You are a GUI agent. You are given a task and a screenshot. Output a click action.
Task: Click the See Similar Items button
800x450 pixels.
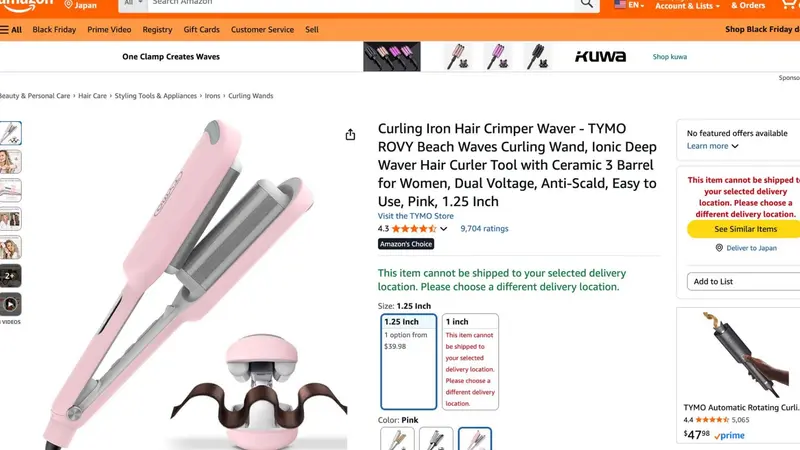pyautogui.click(x=745, y=229)
